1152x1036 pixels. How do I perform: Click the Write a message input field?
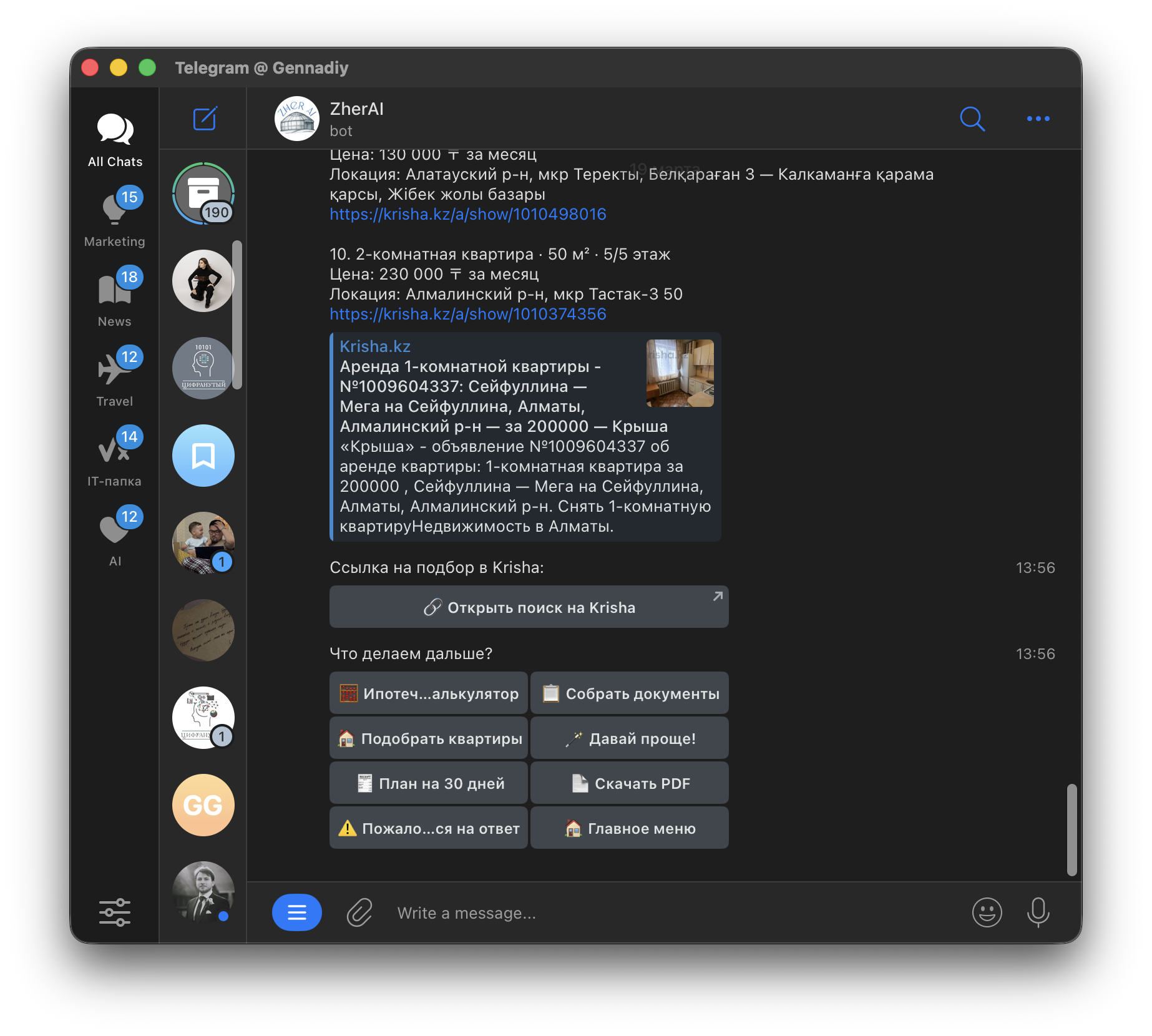click(674, 912)
